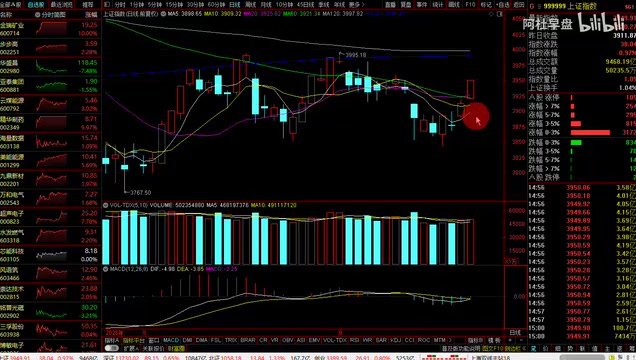Sort watchlist by 涨幅 column

91,15
